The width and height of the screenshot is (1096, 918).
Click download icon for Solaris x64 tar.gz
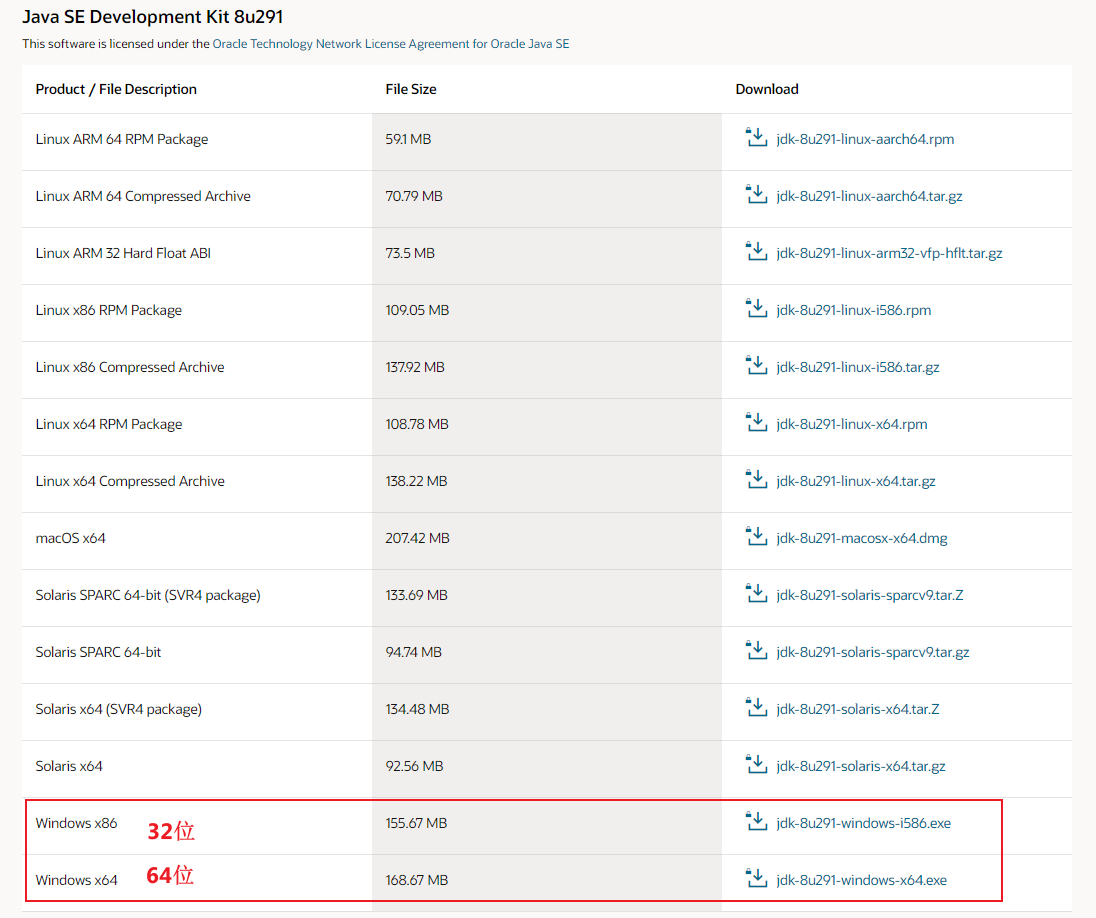click(756, 765)
